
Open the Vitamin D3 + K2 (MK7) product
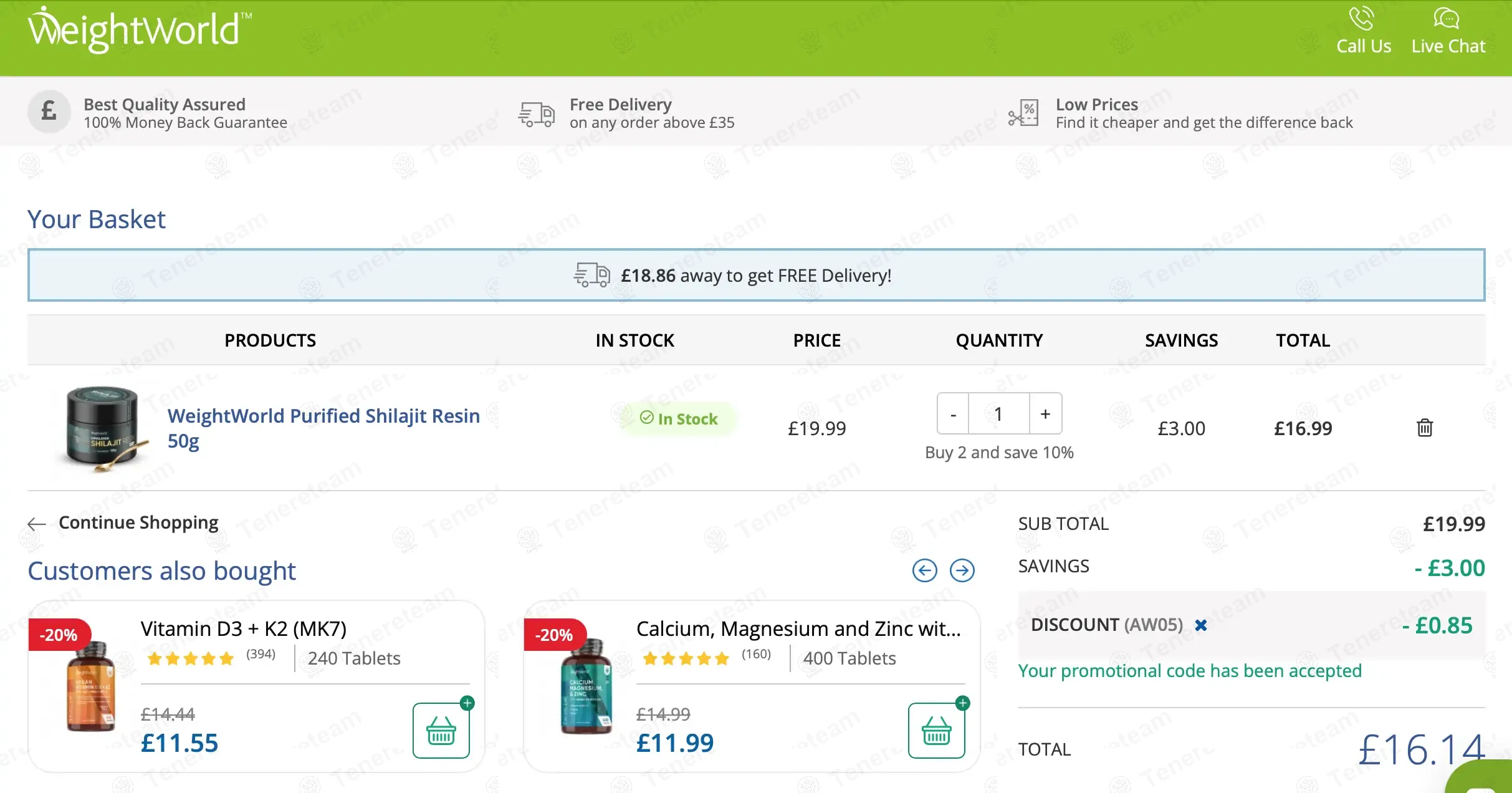[x=243, y=628]
